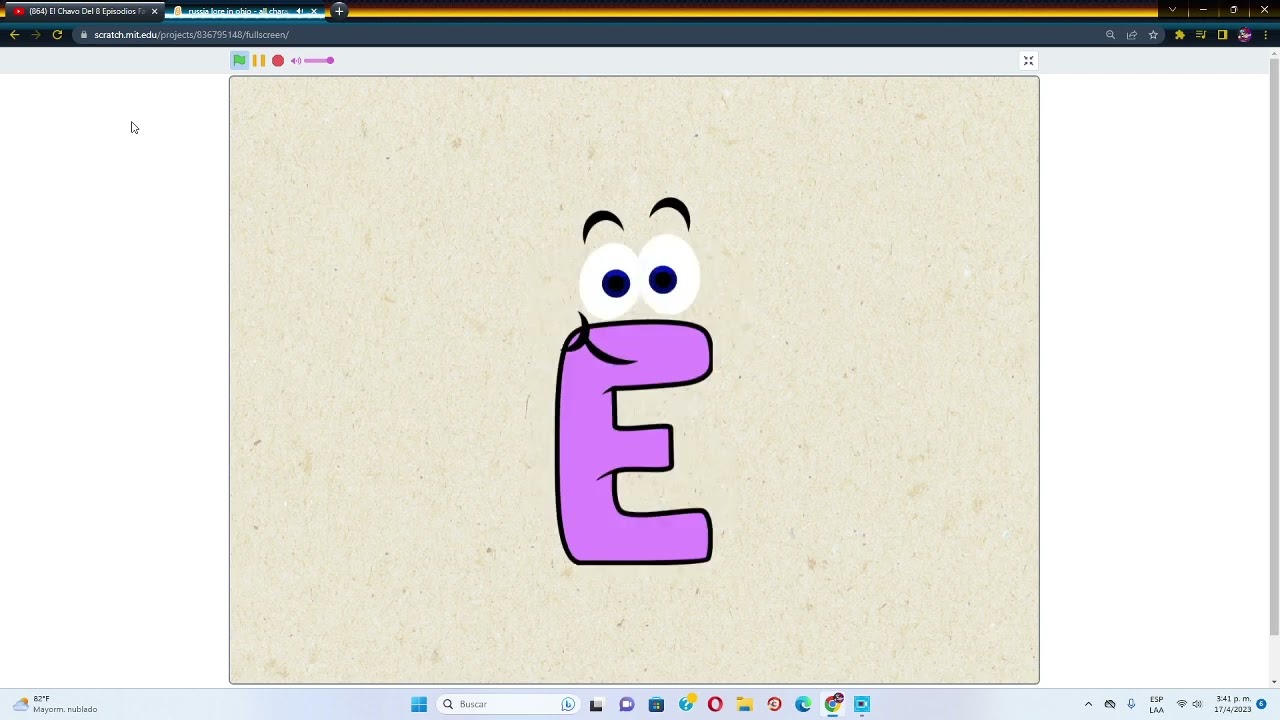Close the russia lore in ohio tab
The height and width of the screenshot is (720, 1280).
point(314,11)
